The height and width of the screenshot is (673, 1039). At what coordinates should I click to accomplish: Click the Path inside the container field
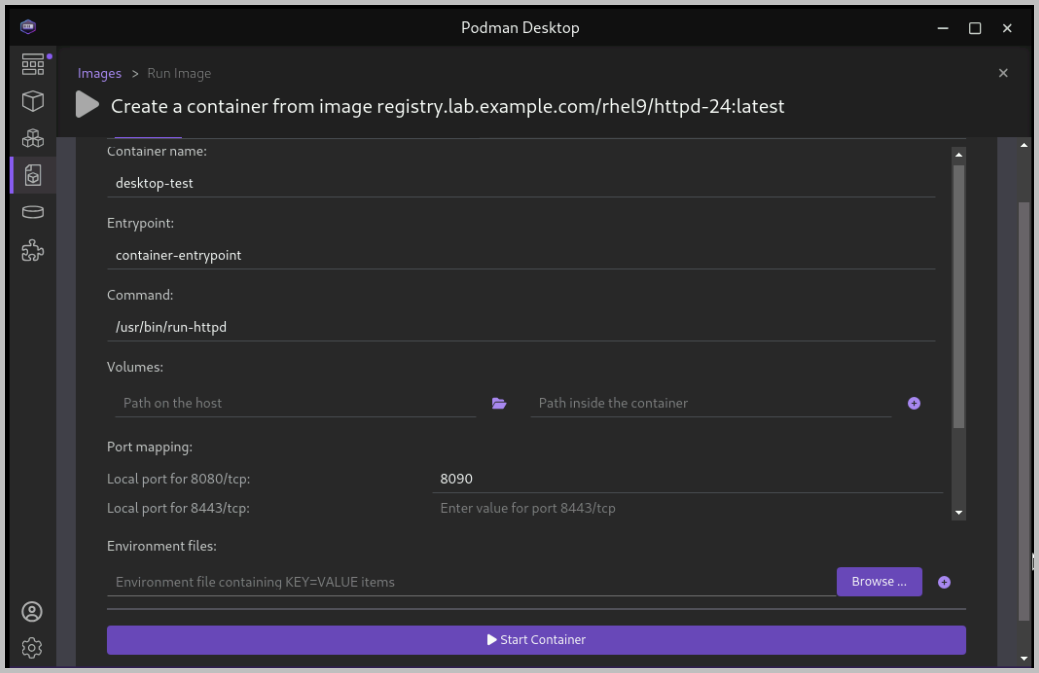point(710,403)
